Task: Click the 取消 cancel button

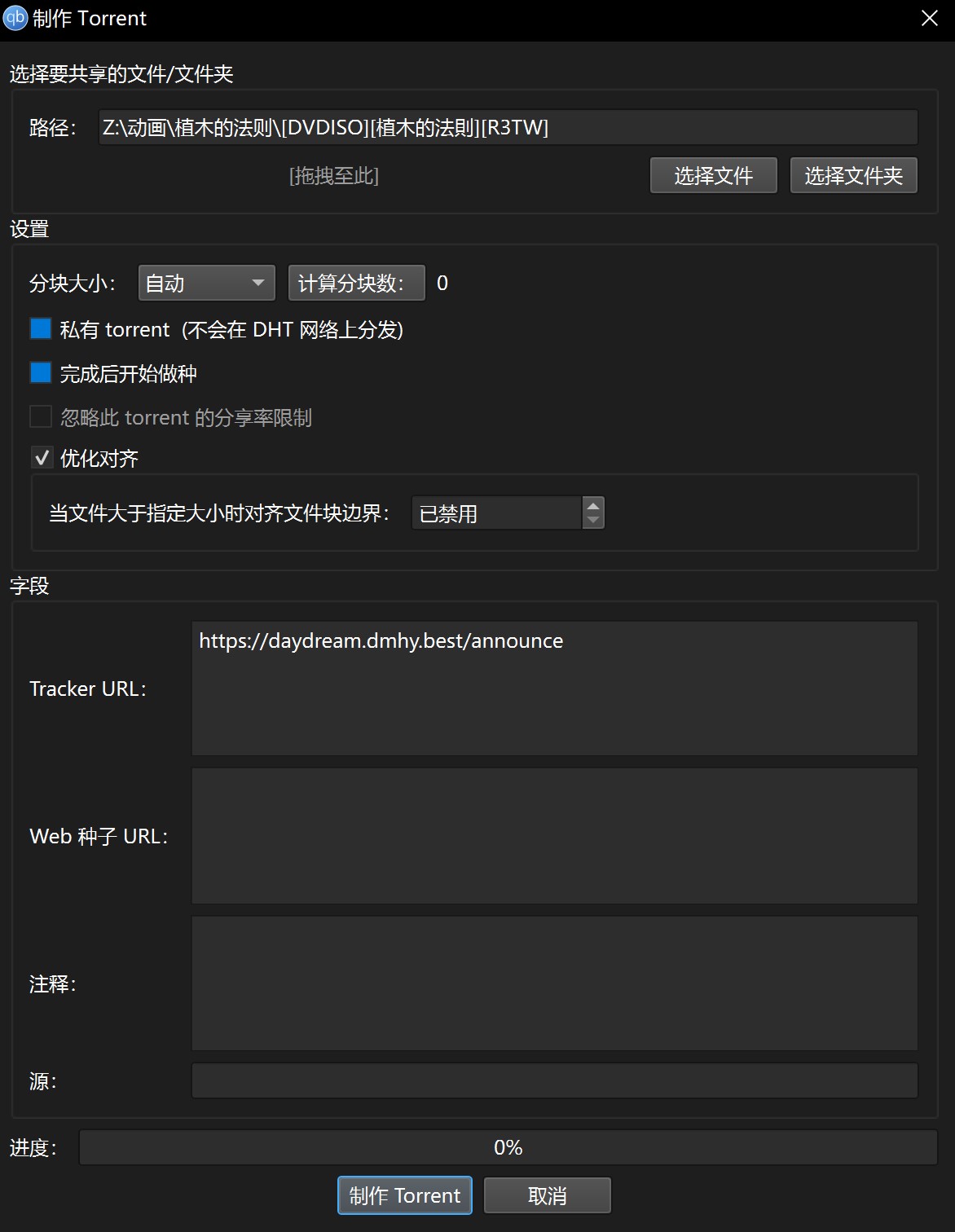Action: click(548, 1195)
